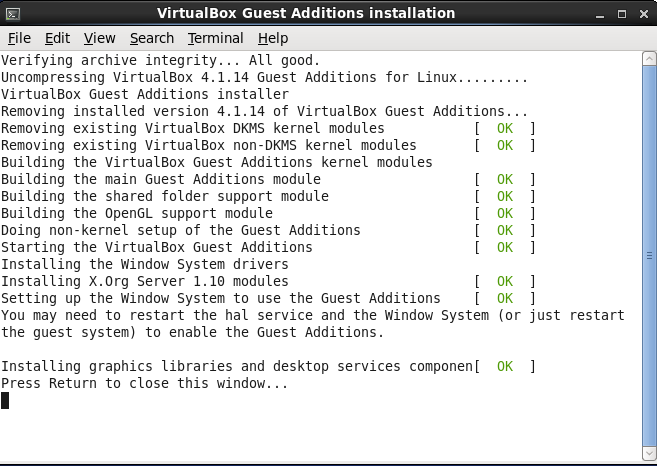Viewport: 657px width, 466px height.
Task: Click 'Installing X.Org Server 1.10 modules' text
Action: [145, 281]
